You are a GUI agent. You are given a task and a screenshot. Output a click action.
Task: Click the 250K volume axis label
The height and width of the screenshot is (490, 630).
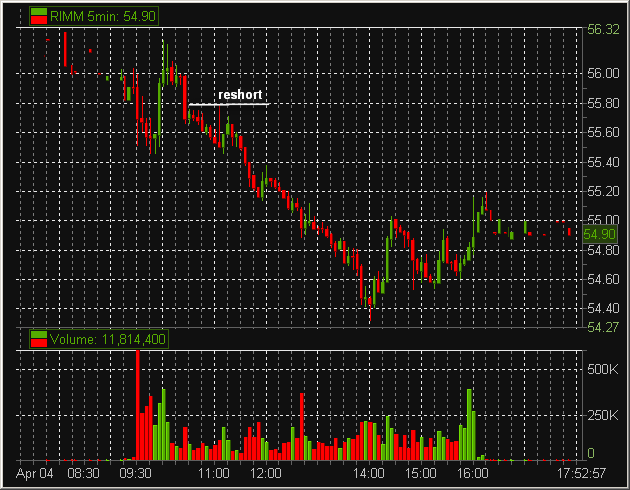(x=603, y=415)
